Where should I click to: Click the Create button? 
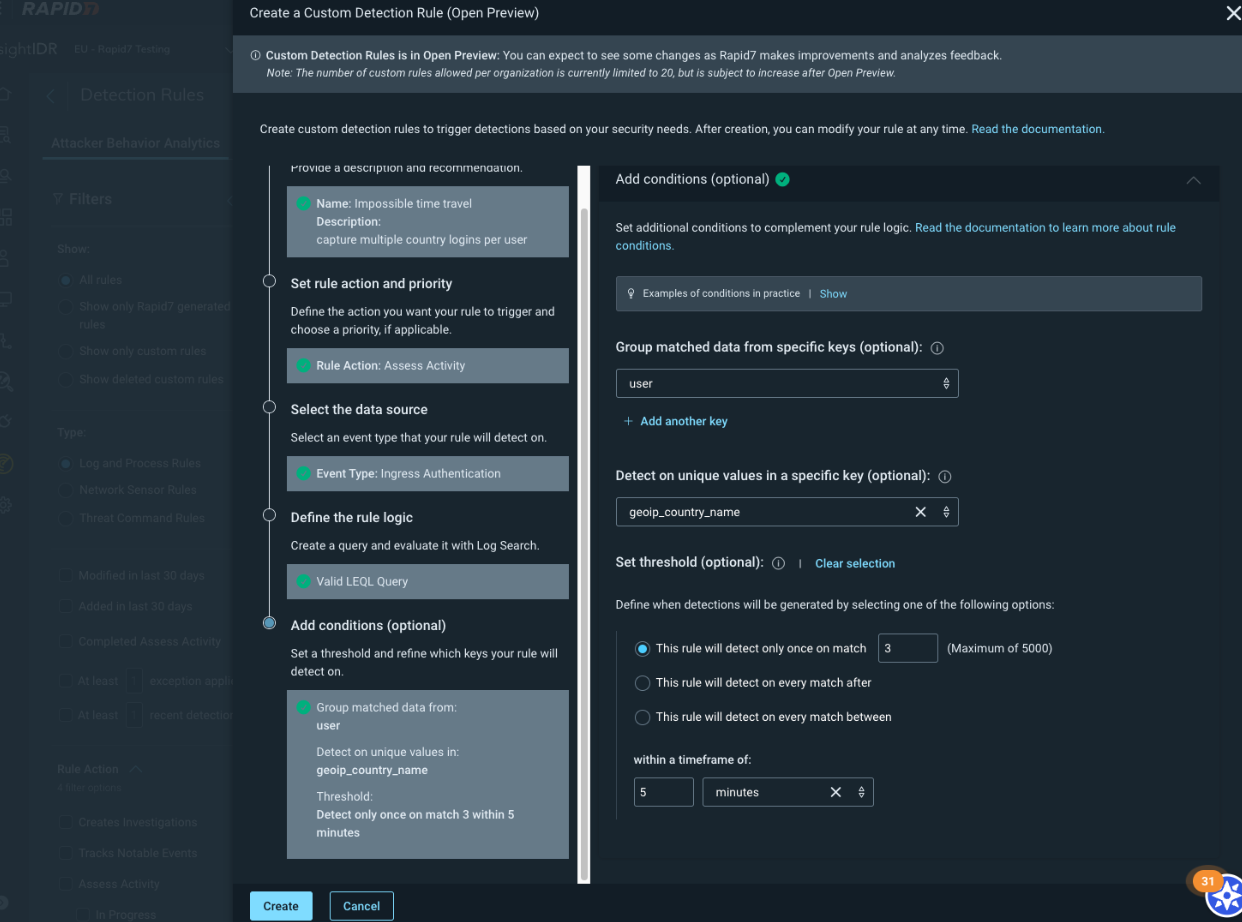tap(280, 906)
